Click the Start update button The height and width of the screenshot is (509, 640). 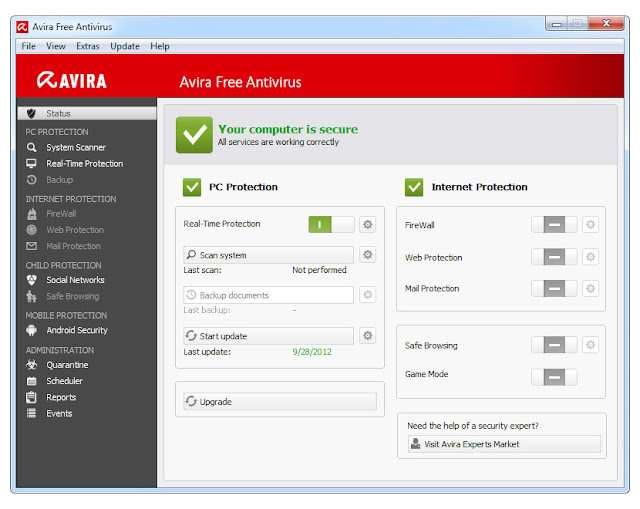click(x=269, y=336)
